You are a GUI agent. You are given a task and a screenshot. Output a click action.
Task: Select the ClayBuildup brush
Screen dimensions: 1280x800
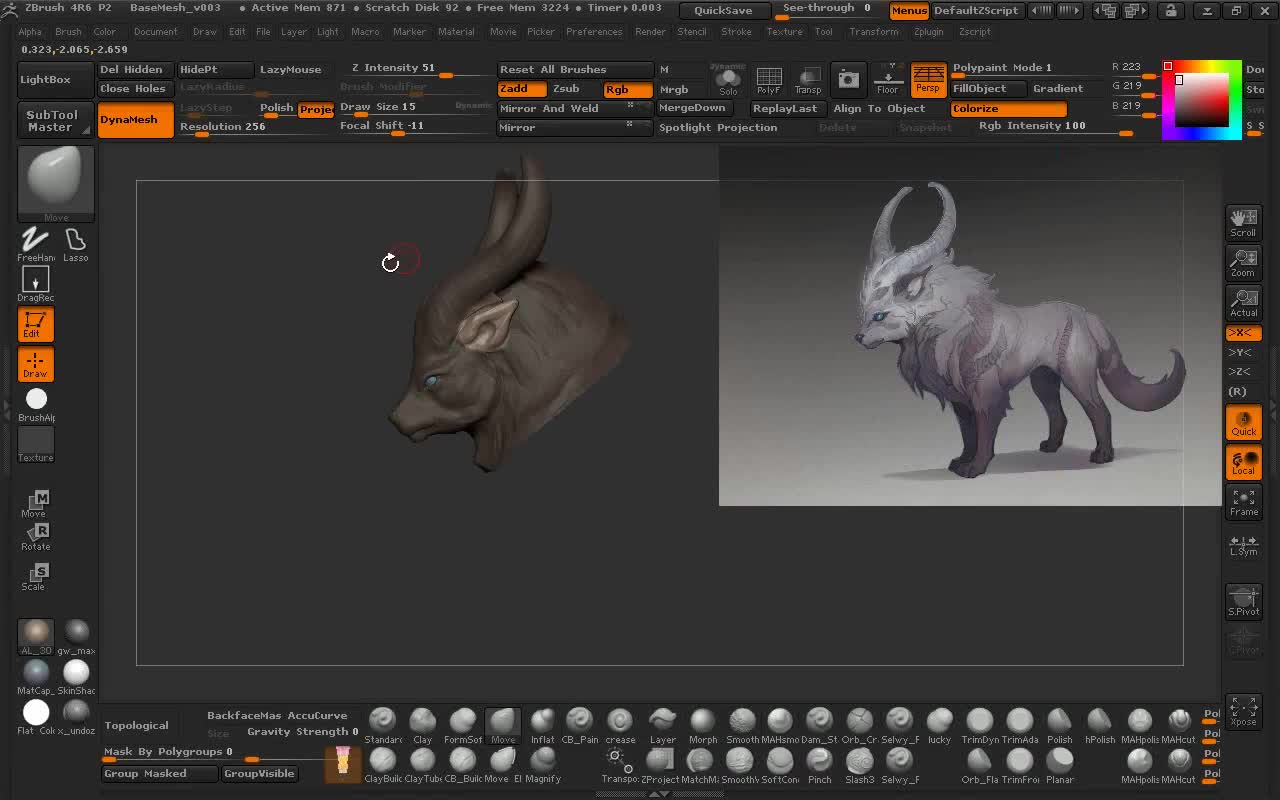click(x=383, y=766)
